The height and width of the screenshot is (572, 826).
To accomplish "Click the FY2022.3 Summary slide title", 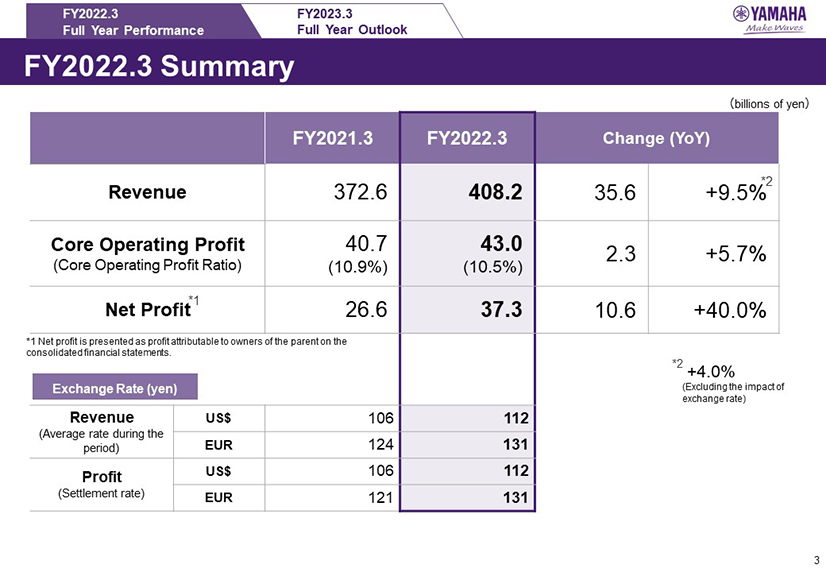I will point(160,67).
